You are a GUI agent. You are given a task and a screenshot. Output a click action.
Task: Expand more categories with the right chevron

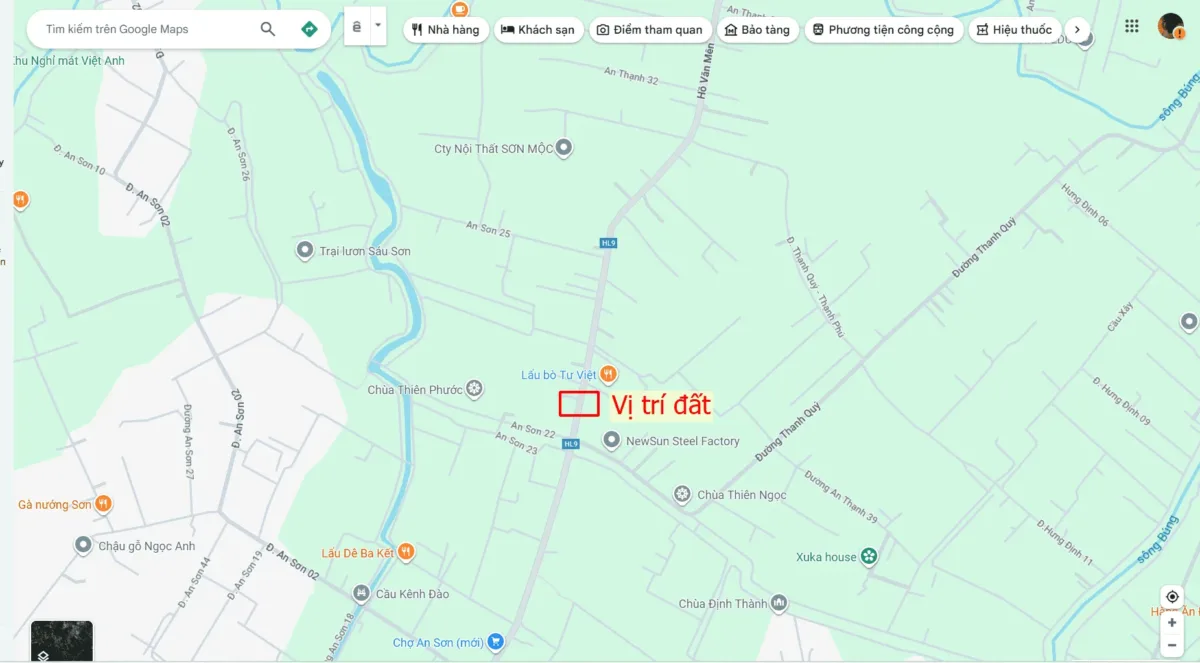1077,30
